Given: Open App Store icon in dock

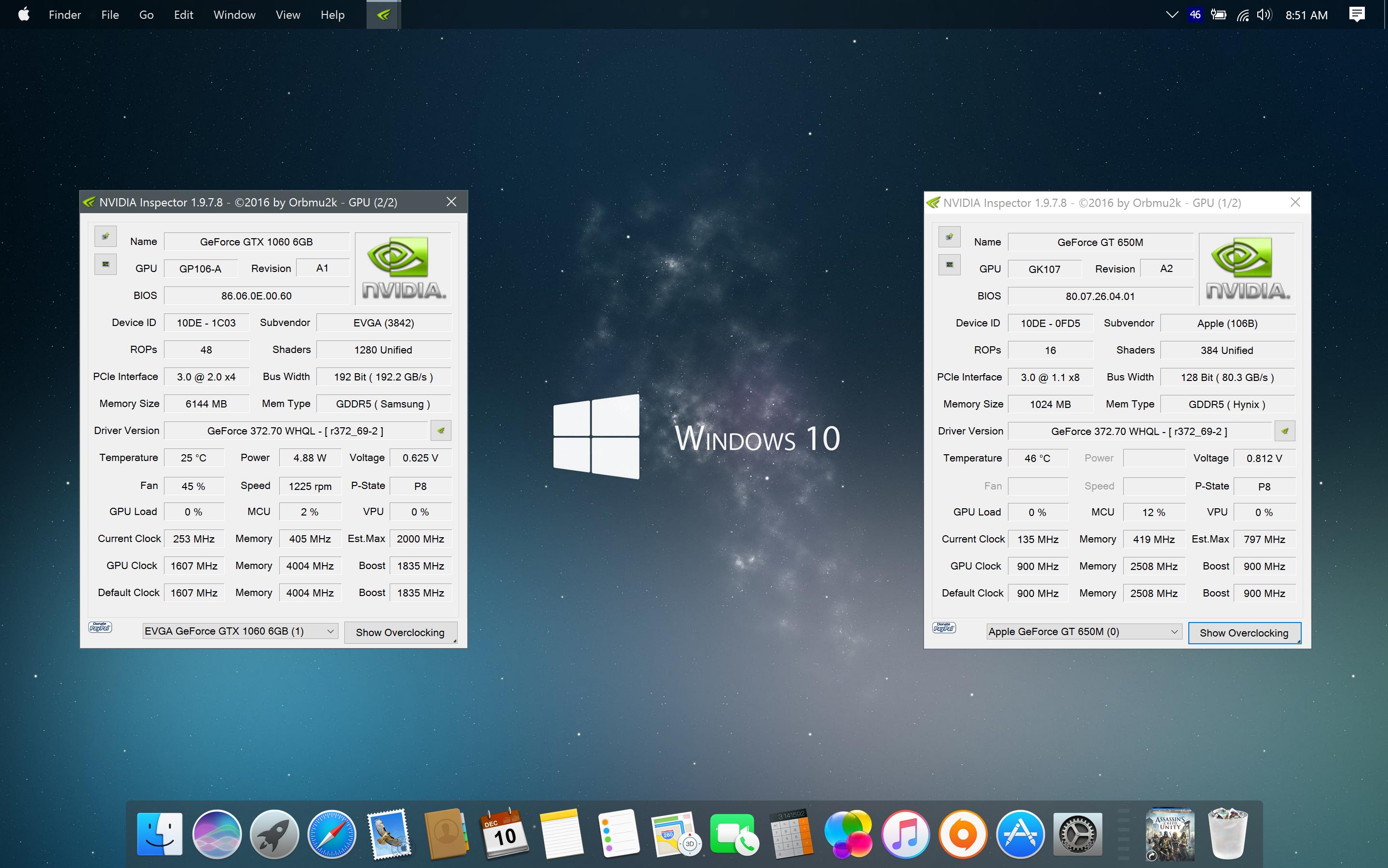Looking at the screenshot, I should 1020,834.
